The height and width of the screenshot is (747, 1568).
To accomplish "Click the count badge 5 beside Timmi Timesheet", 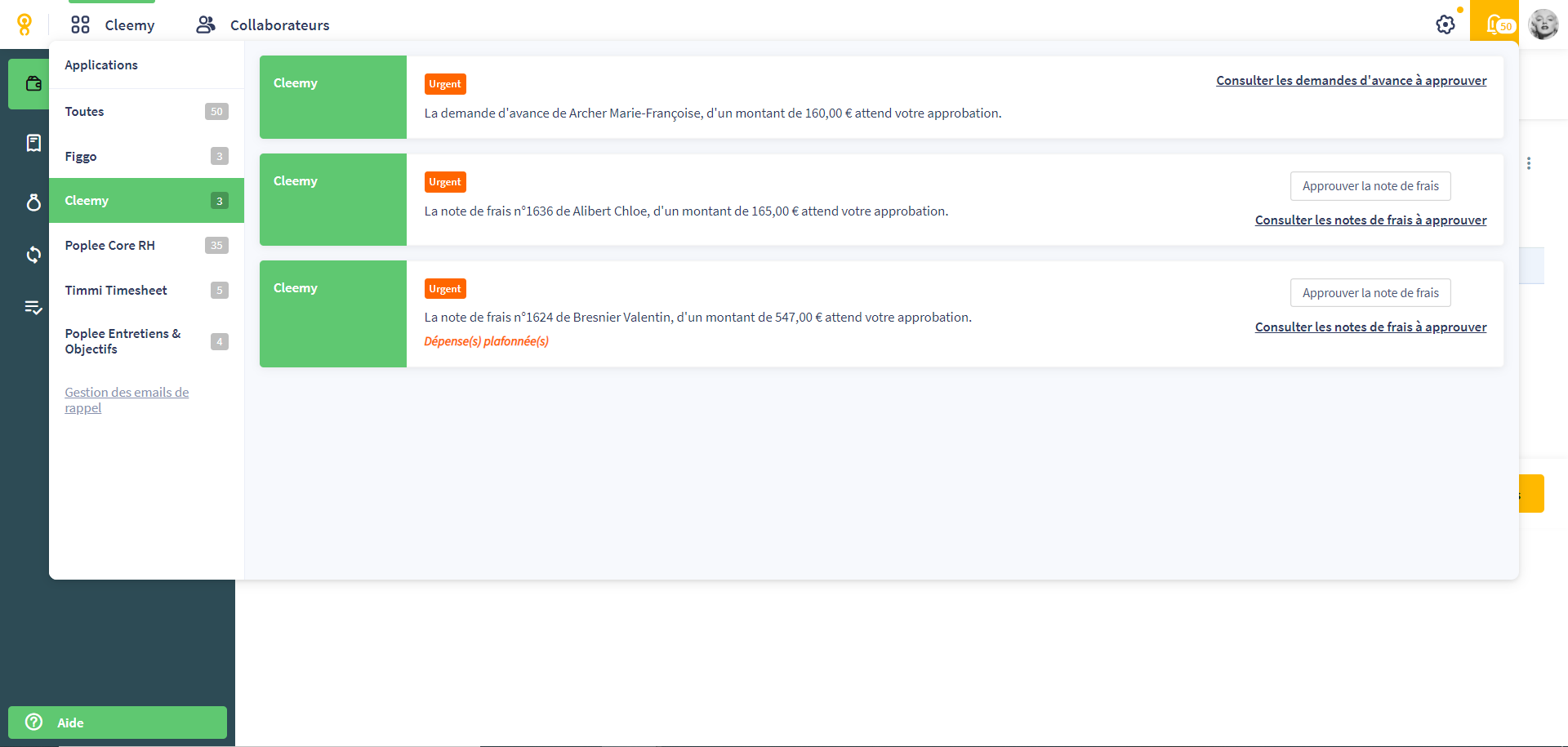I will [219, 290].
